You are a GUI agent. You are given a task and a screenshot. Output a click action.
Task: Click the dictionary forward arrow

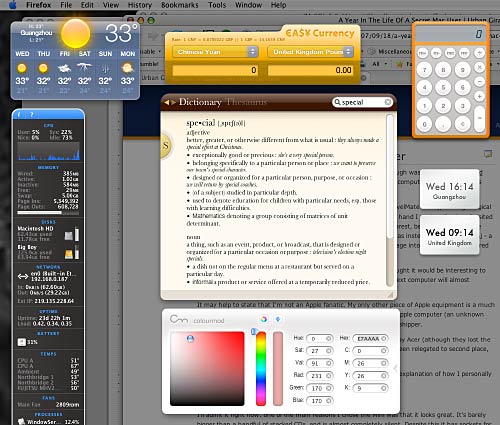(x=173, y=102)
